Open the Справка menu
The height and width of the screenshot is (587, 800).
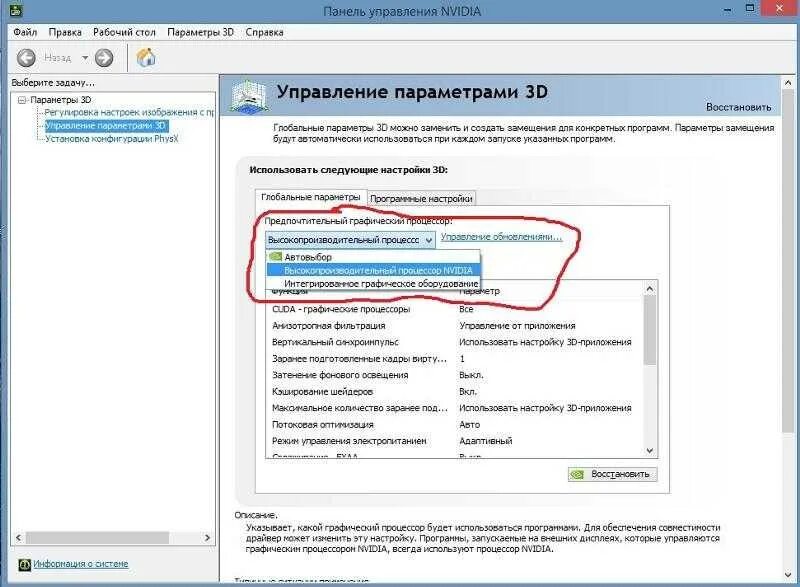coord(264,32)
